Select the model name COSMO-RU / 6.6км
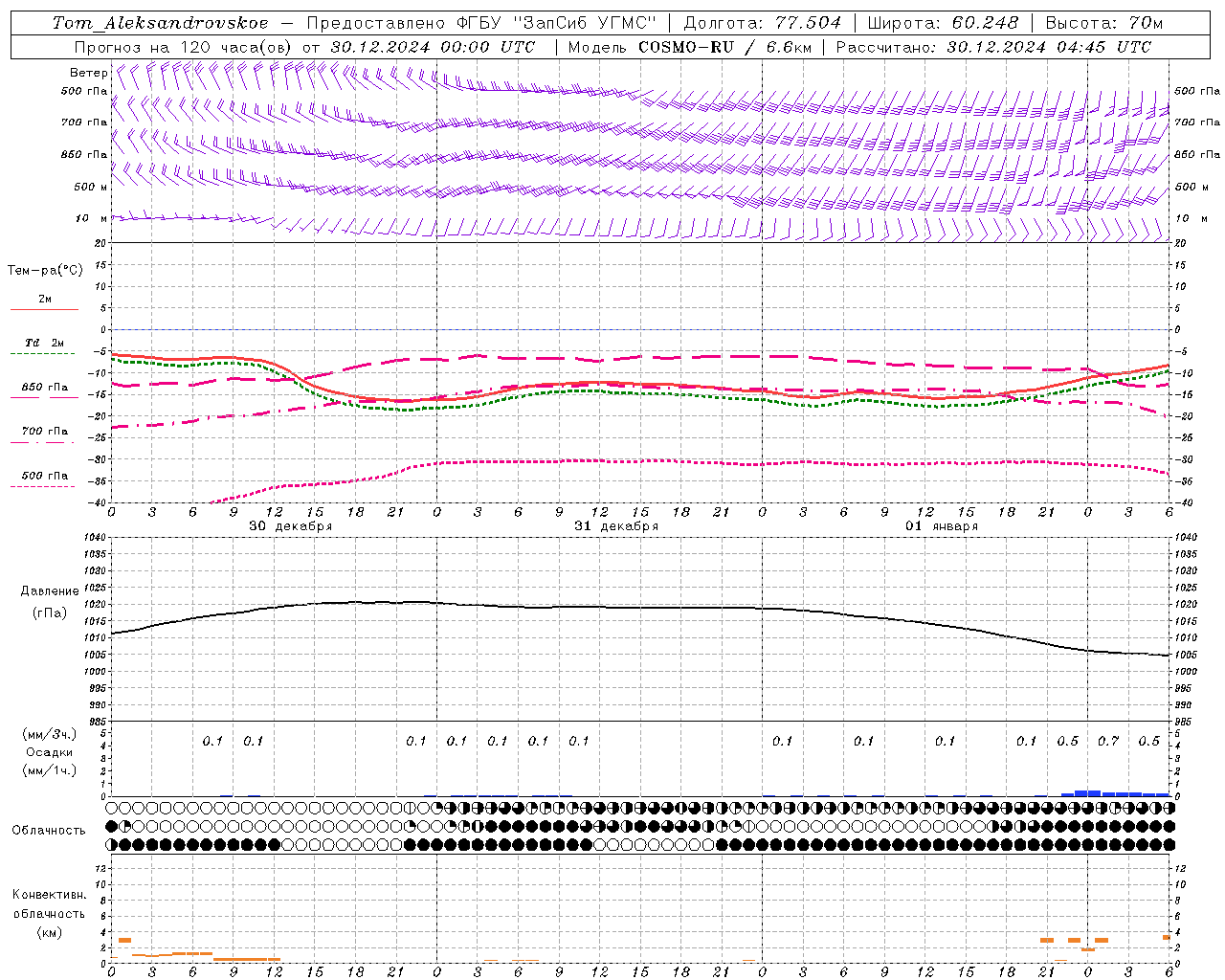 pos(724,47)
